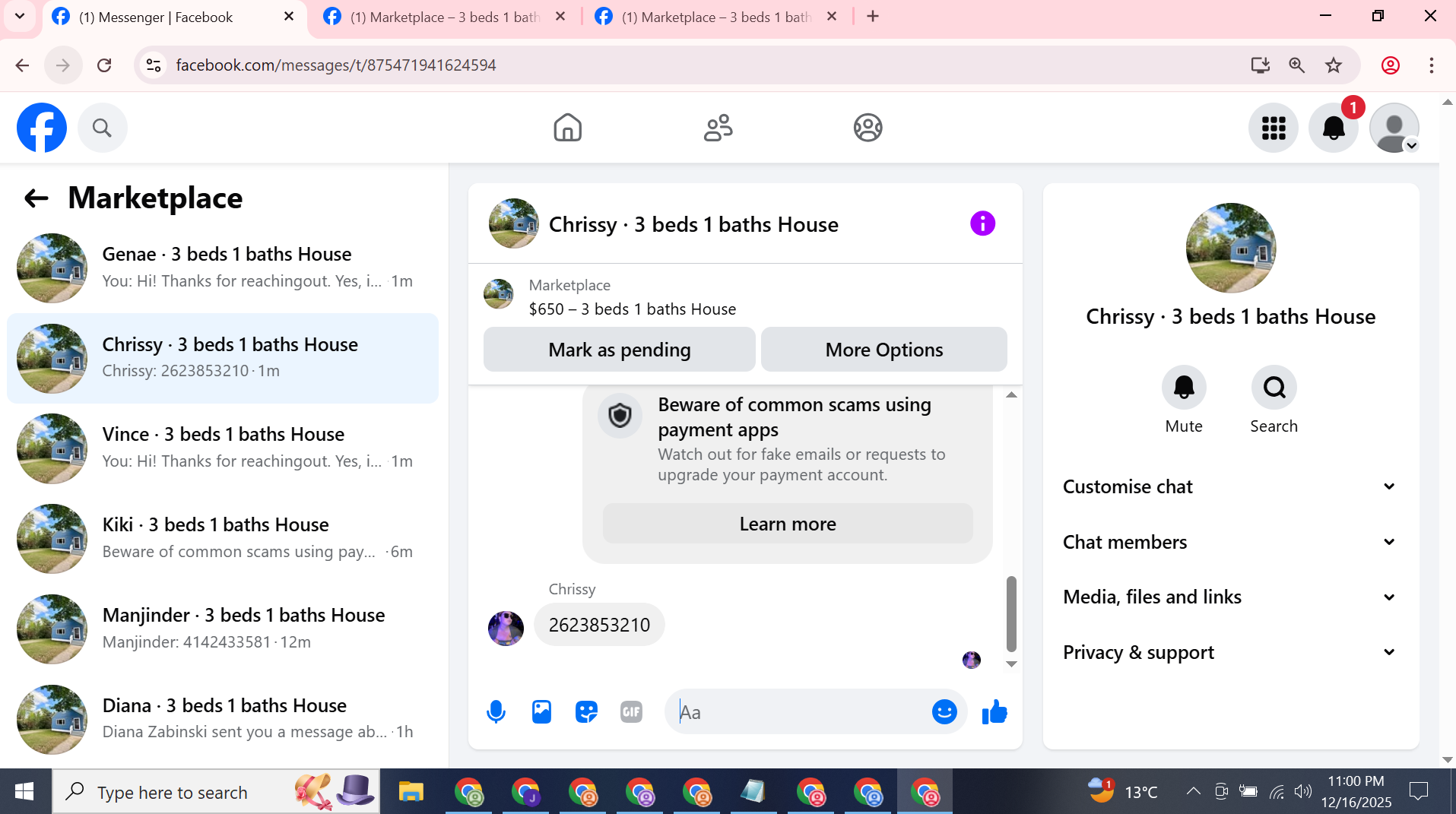Screen dimensions: 1456x814
Task: Choose a sticker icon
Action: click(586, 712)
